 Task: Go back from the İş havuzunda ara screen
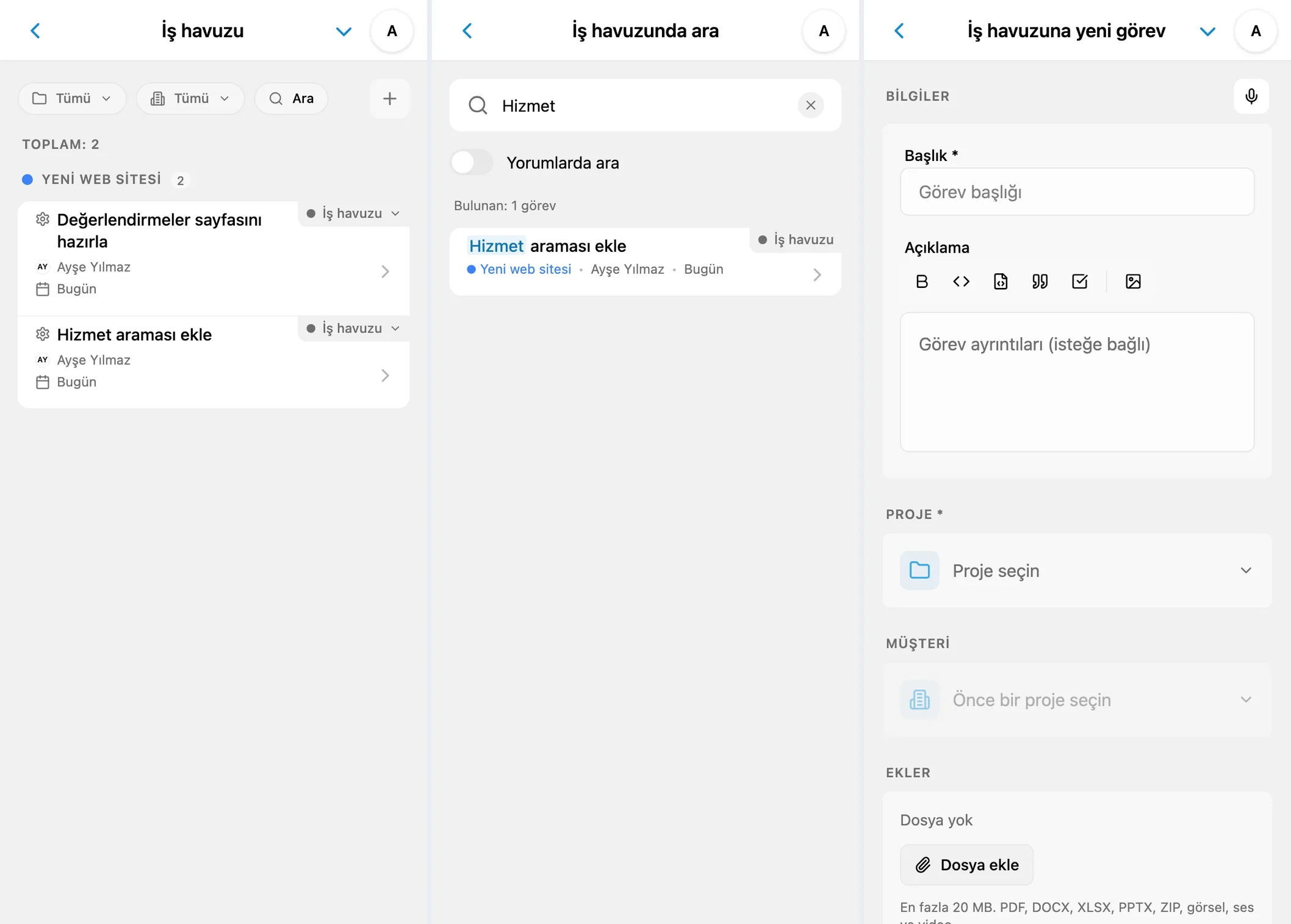(467, 30)
